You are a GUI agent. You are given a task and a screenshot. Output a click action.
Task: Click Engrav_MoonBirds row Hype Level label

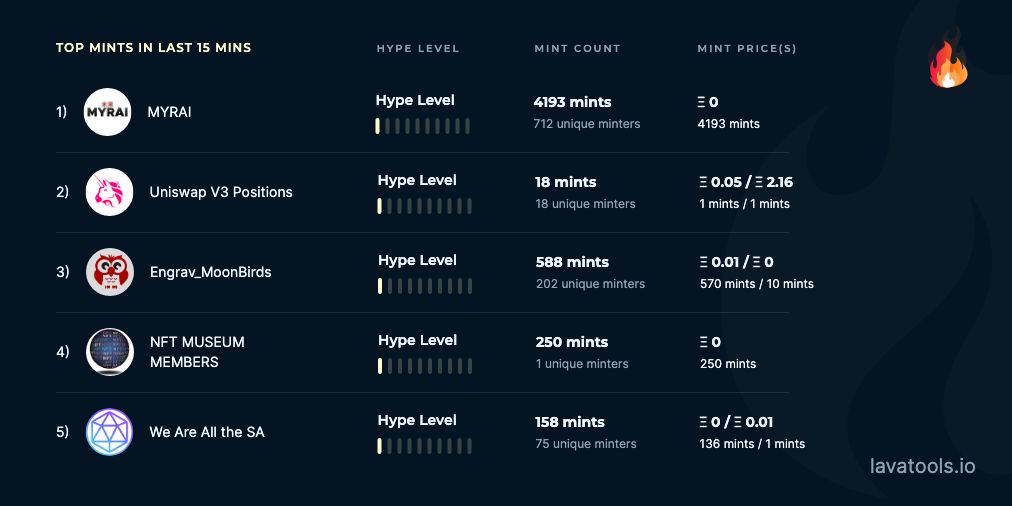pos(417,260)
